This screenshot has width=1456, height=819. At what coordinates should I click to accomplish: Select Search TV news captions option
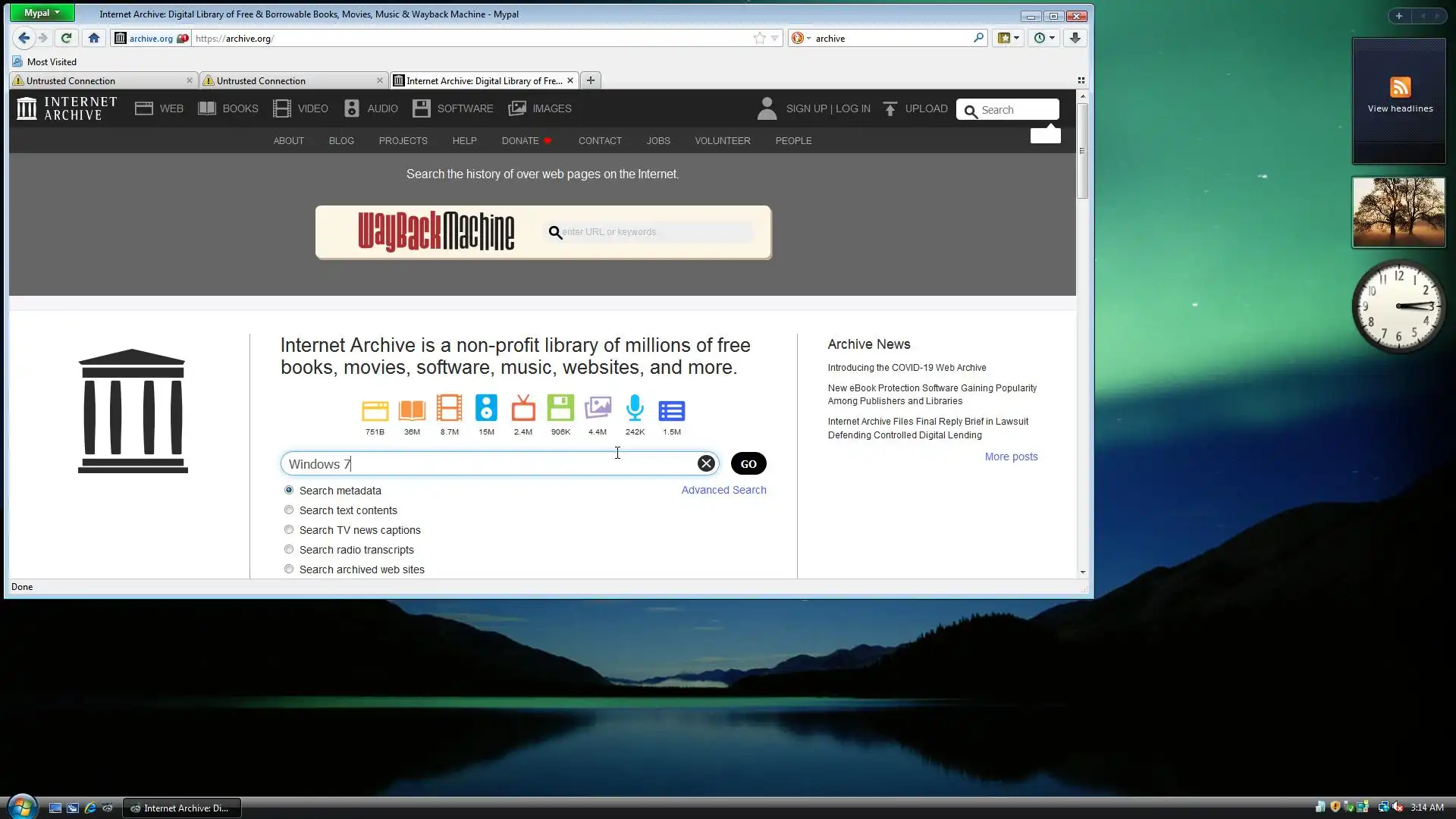pyautogui.click(x=289, y=530)
